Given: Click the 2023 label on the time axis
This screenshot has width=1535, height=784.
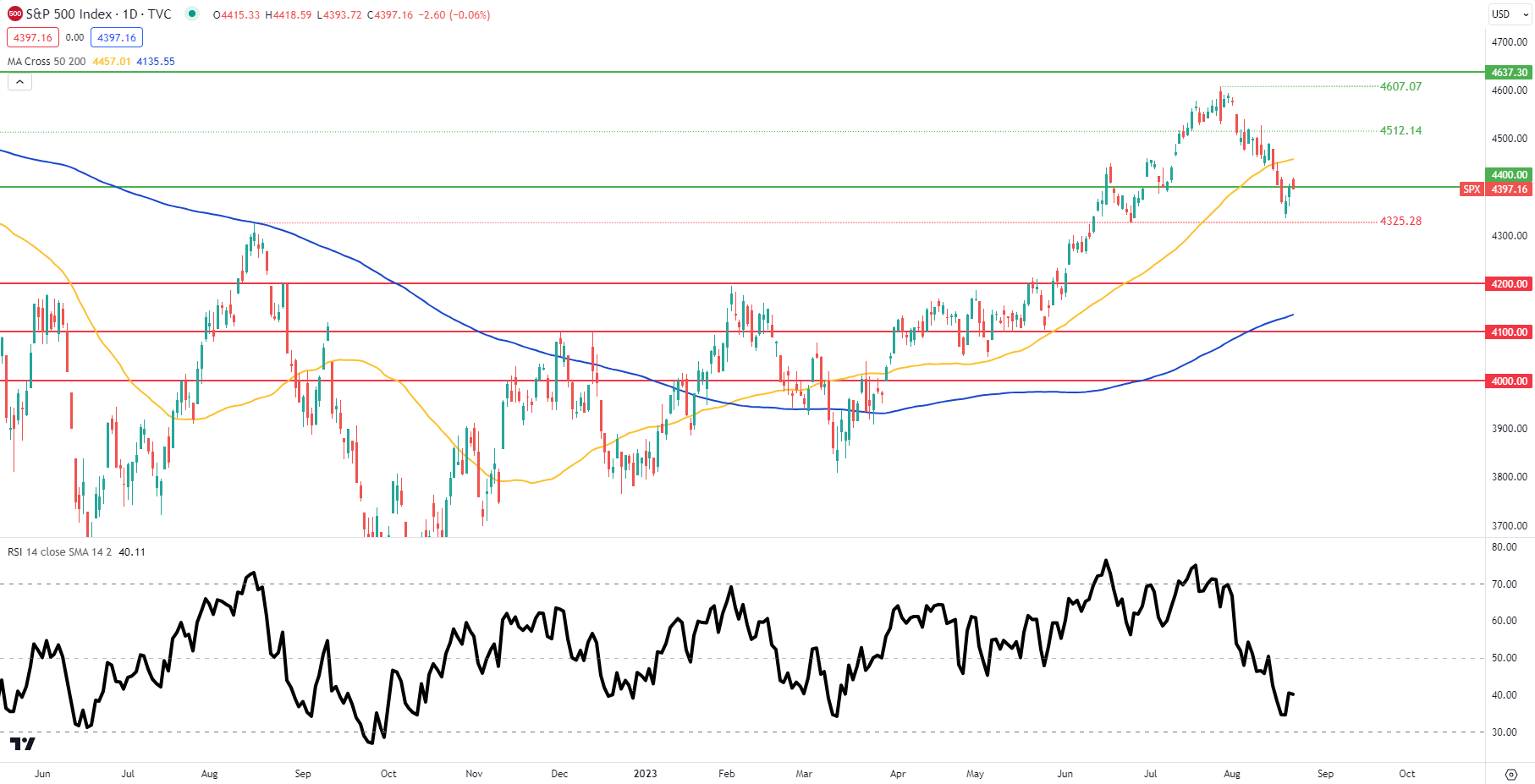Looking at the screenshot, I should [645, 774].
